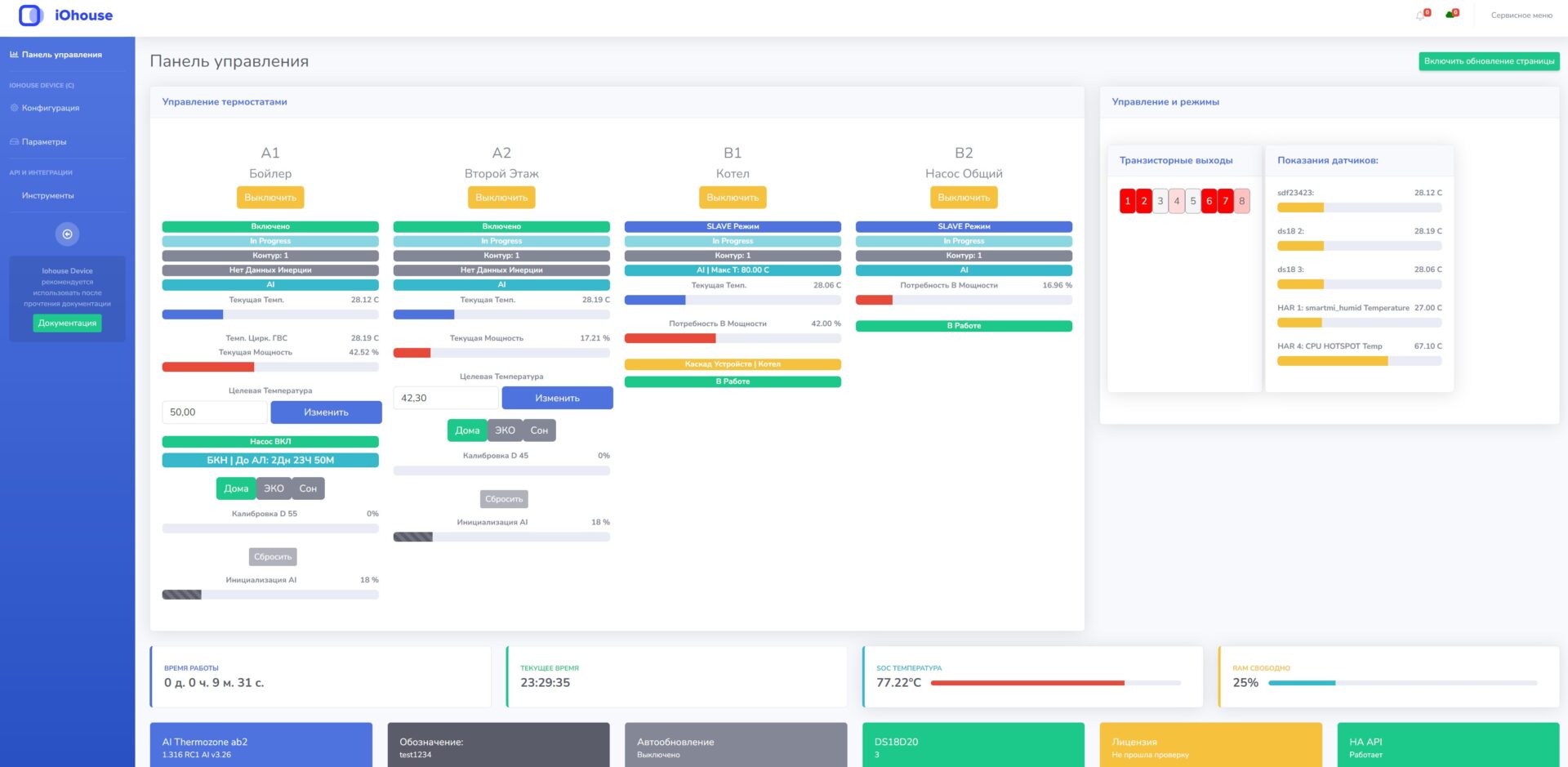Screen dimensions: 1568x767
Task: Click the Панель управления chart icon
Action: pos(14,55)
